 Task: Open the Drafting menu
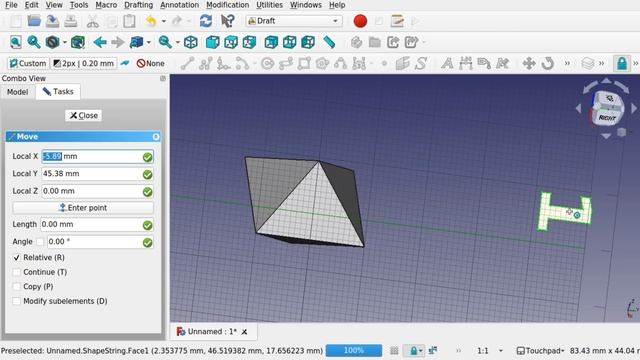pos(138,5)
